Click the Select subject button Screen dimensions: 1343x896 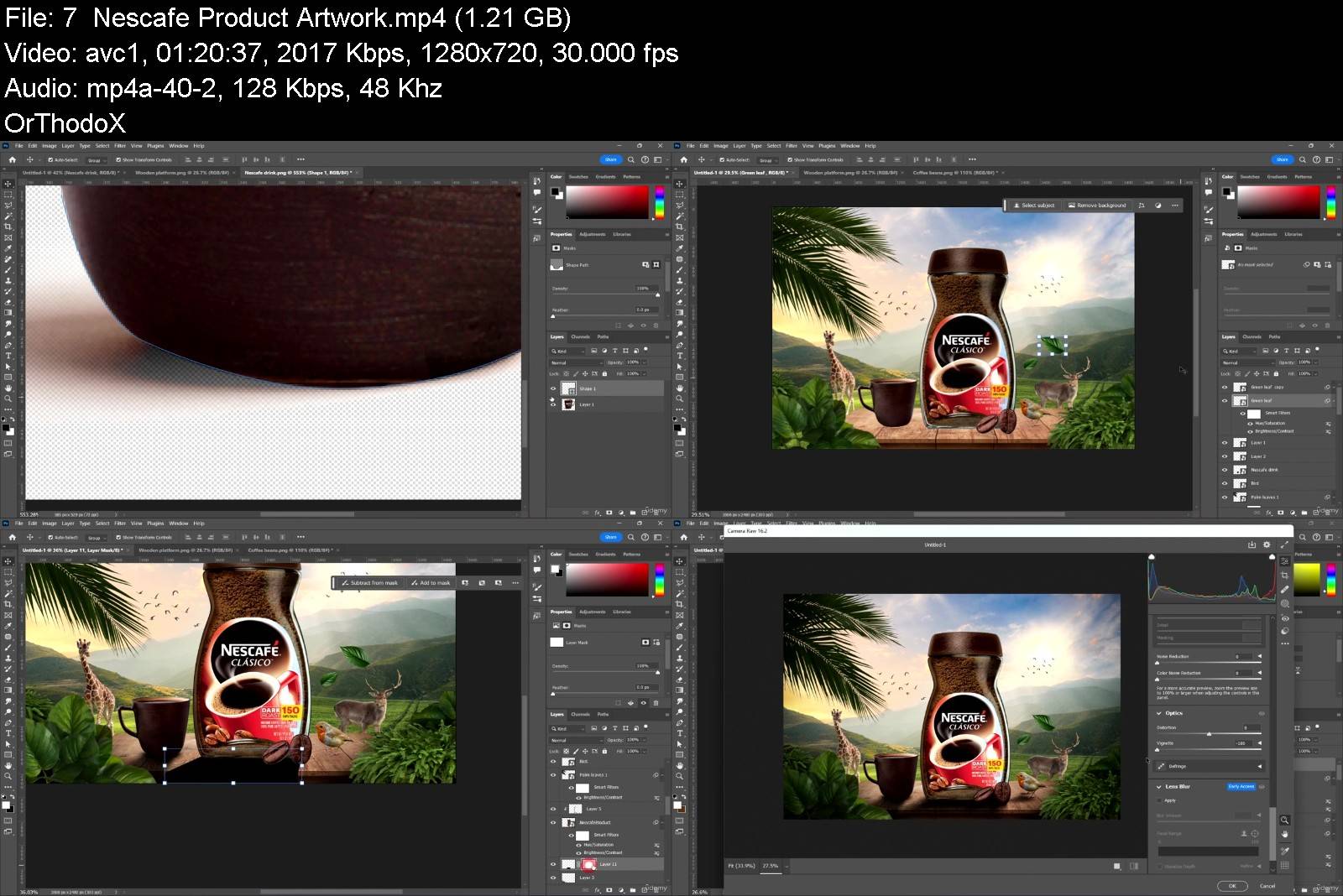point(1034,205)
